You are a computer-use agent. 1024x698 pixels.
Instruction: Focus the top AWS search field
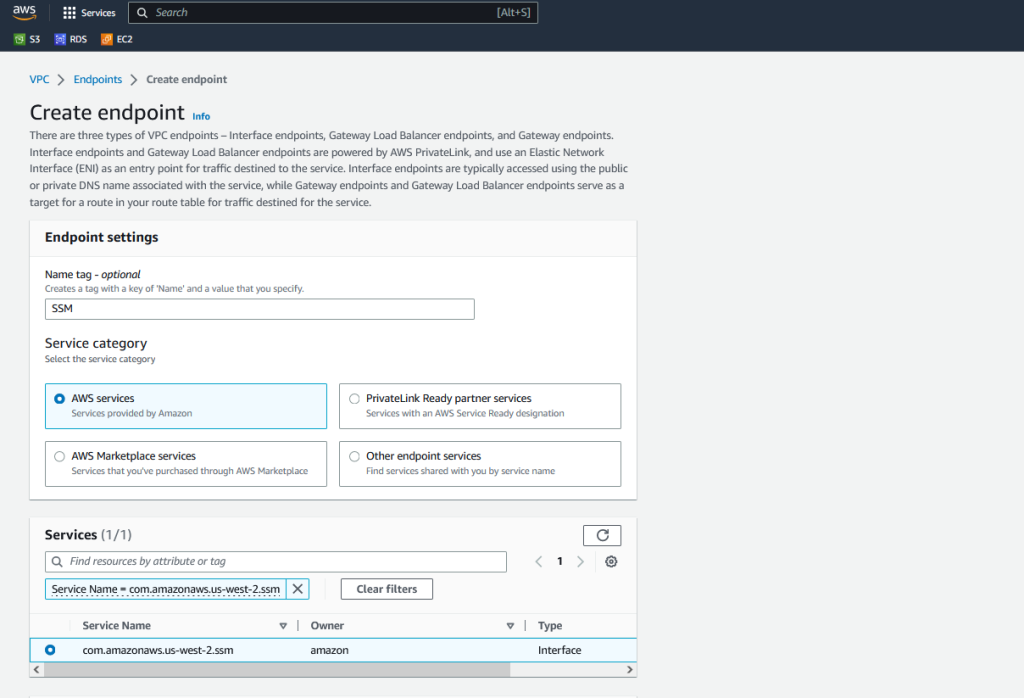click(x=333, y=12)
